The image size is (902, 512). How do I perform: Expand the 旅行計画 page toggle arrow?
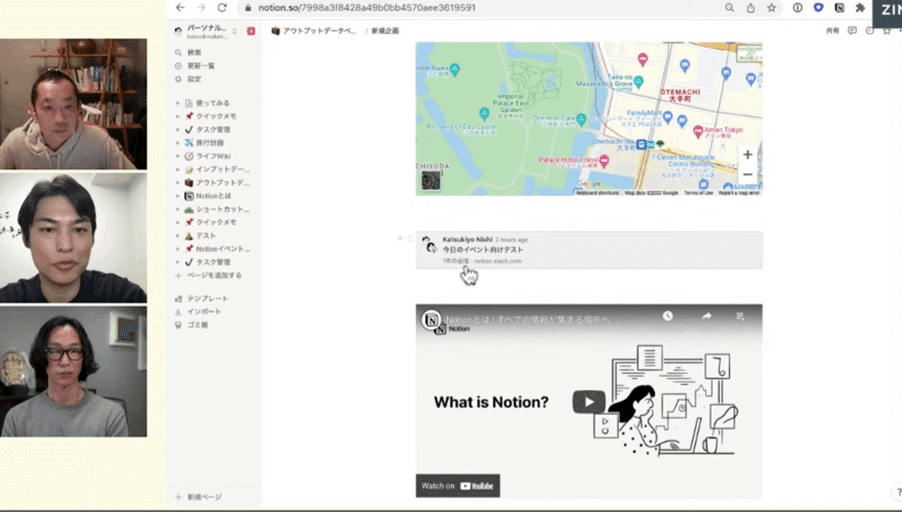tap(178, 143)
